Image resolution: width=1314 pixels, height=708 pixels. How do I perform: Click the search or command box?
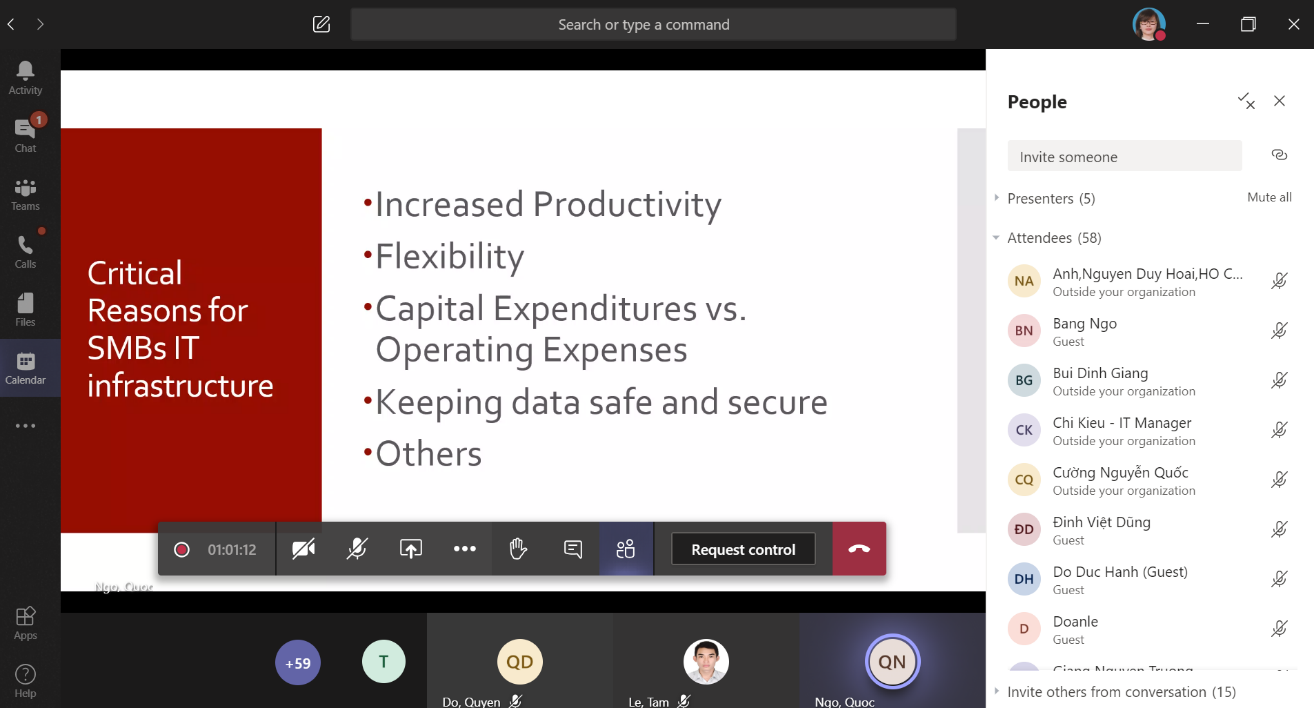point(653,24)
